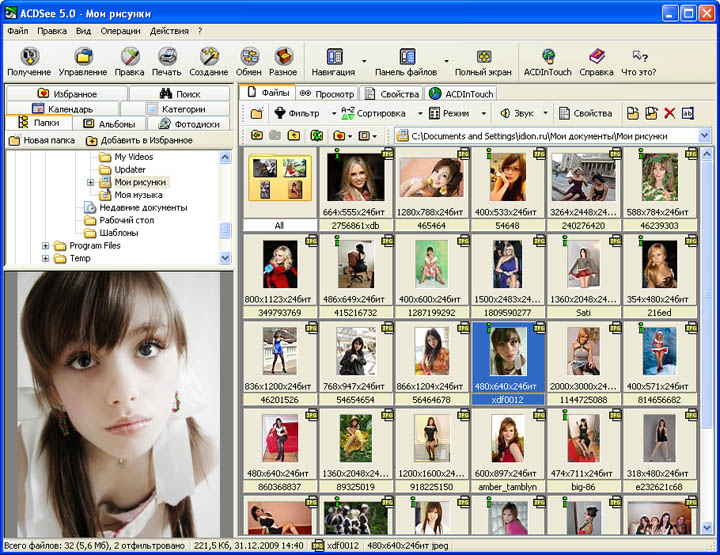This screenshot has height=555, width=720.
Task: Open the Поиск tab
Action: click(180, 94)
